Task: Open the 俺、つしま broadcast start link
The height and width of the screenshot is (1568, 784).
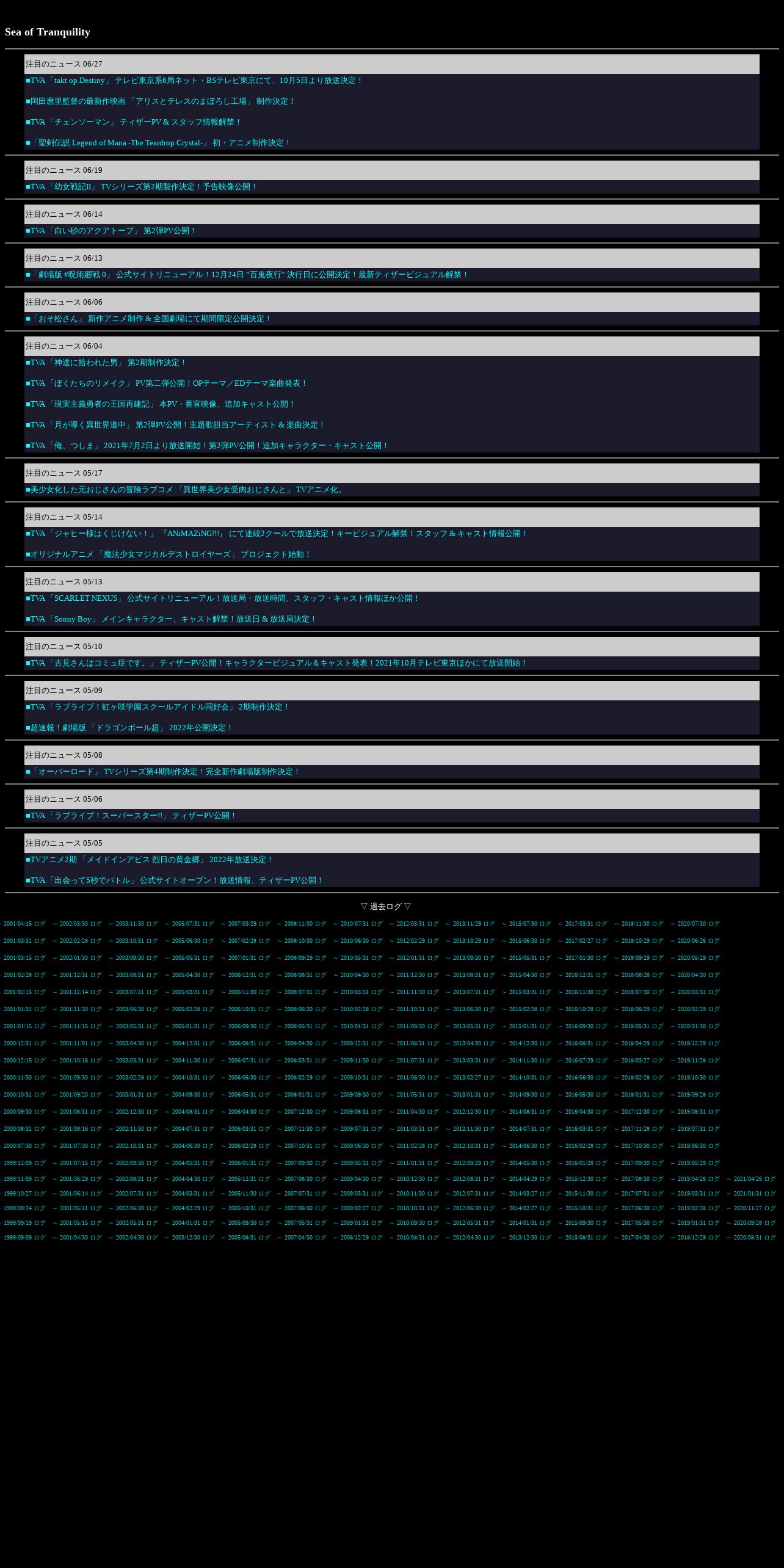Action: [x=208, y=446]
